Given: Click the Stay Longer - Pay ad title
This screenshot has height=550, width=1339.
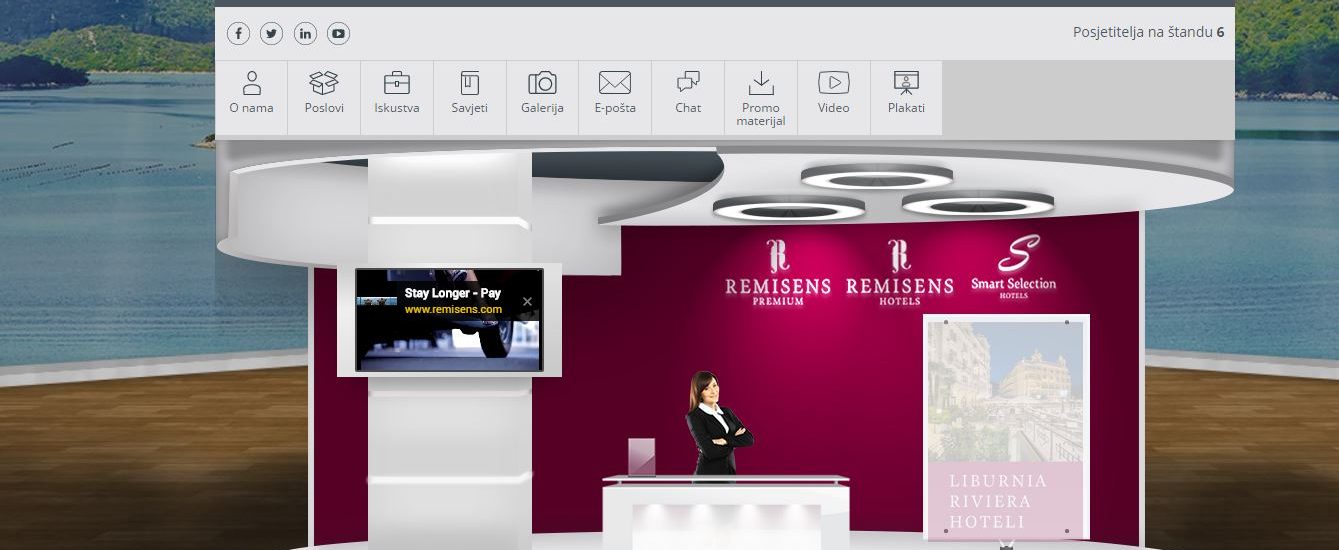Looking at the screenshot, I should pyautogui.click(x=453, y=294).
